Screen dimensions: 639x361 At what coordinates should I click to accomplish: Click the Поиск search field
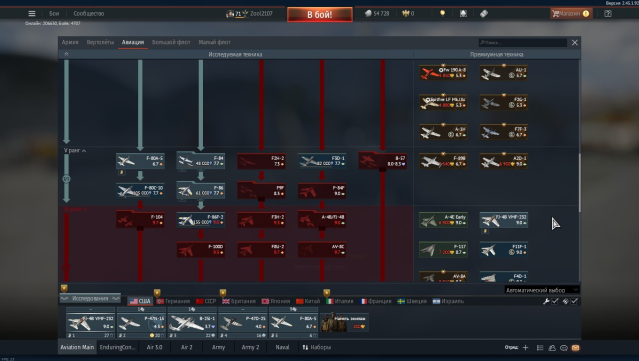point(523,42)
